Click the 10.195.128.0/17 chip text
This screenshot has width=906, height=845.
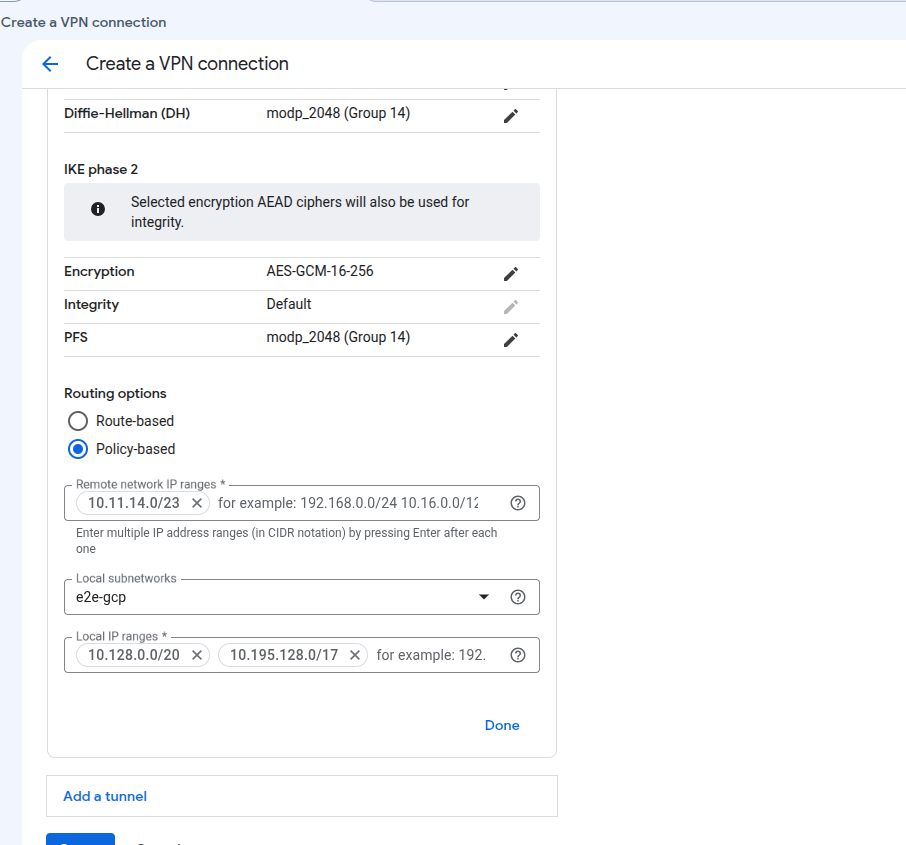tap(284, 655)
